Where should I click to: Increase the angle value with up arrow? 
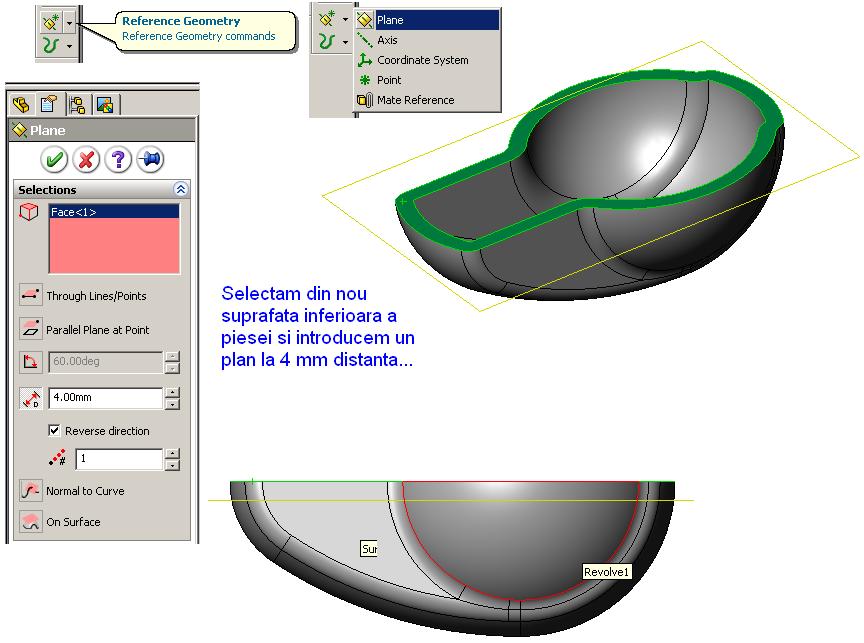point(172,356)
